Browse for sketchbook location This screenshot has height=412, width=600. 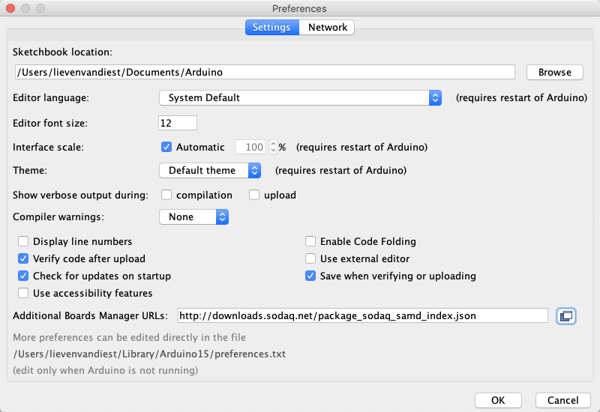pyautogui.click(x=554, y=72)
